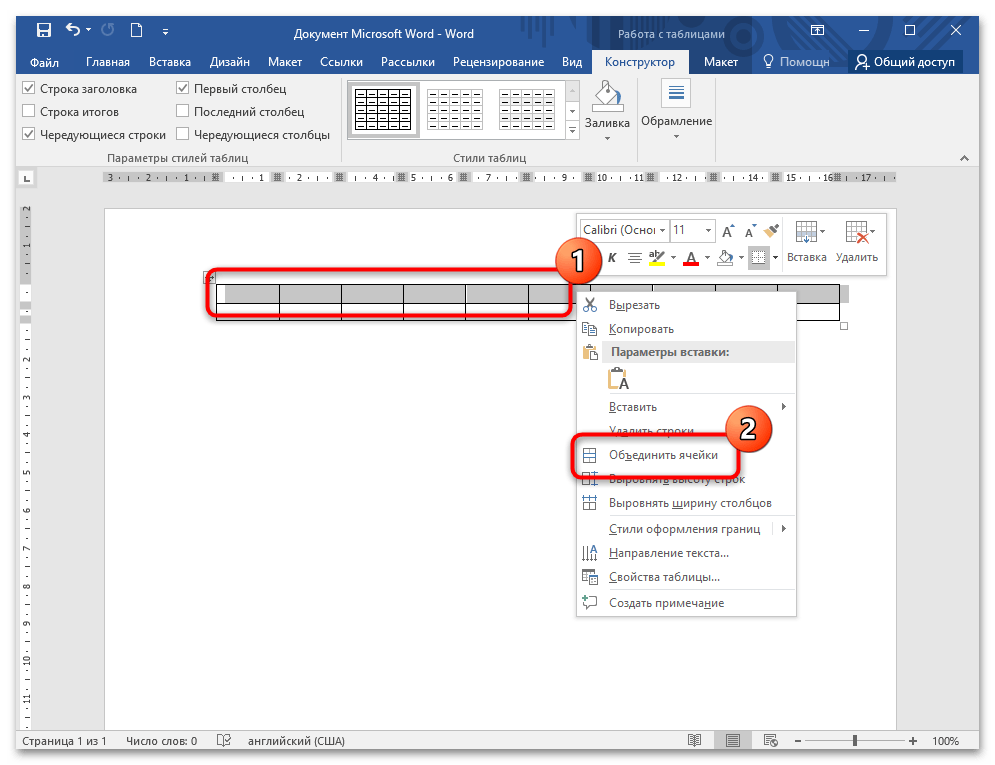Select the first plain table grid style
This screenshot has height=765, width=995.
pos(383,109)
